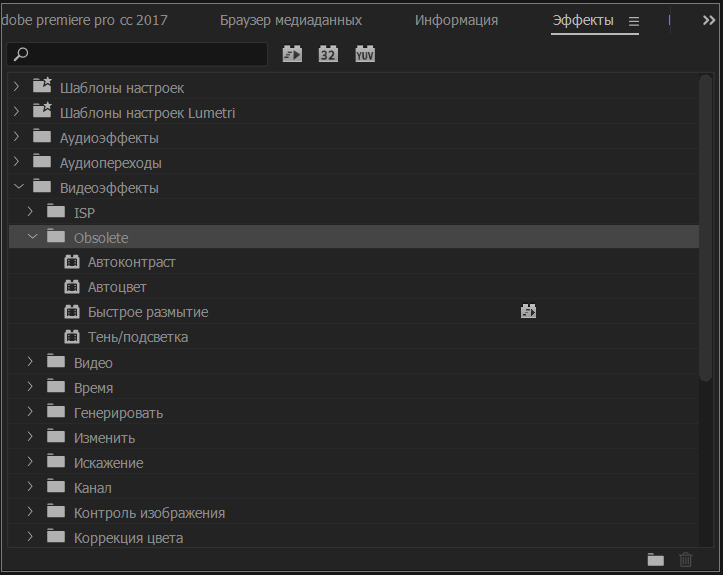Click the Видео folder icon
The image size is (723, 575).
coord(56,361)
